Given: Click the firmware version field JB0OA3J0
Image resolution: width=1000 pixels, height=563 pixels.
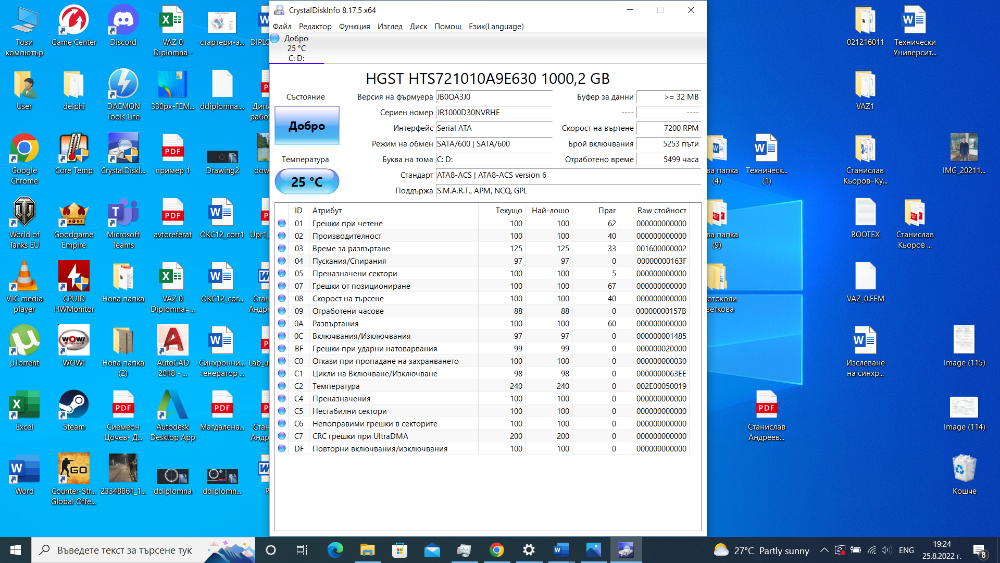Looking at the screenshot, I should tap(494, 97).
